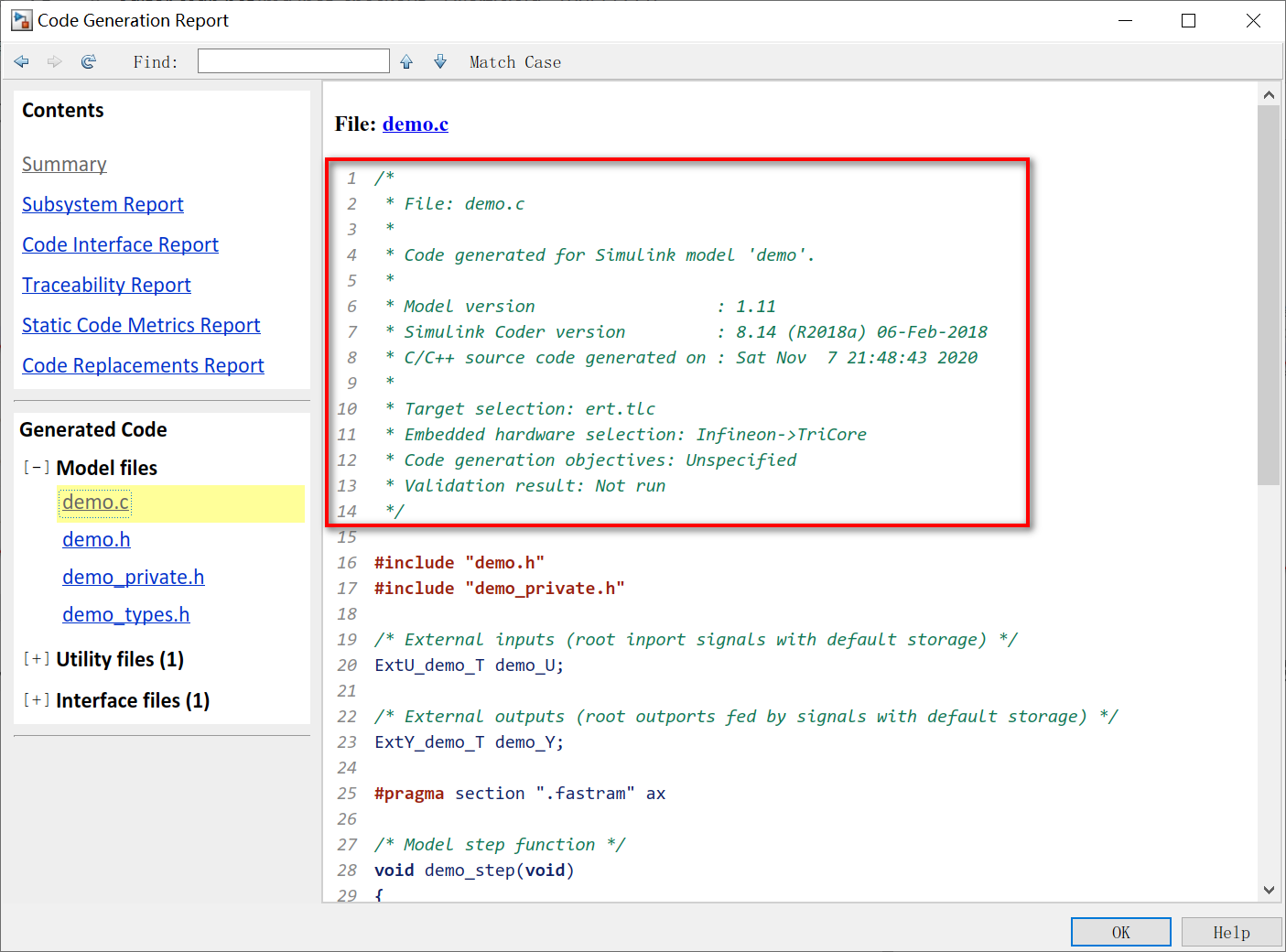Open demo_private.h in Model files

coord(134,577)
